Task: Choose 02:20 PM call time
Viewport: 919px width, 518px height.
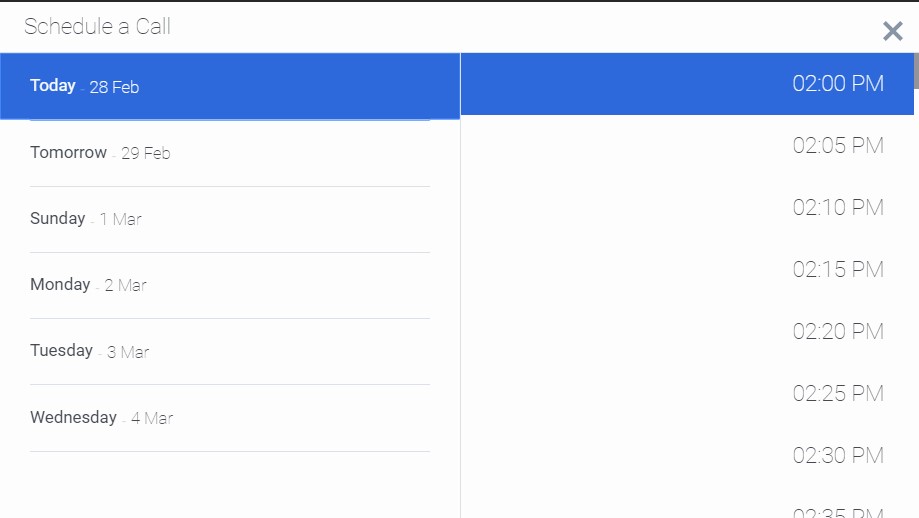Action: pos(838,332)
